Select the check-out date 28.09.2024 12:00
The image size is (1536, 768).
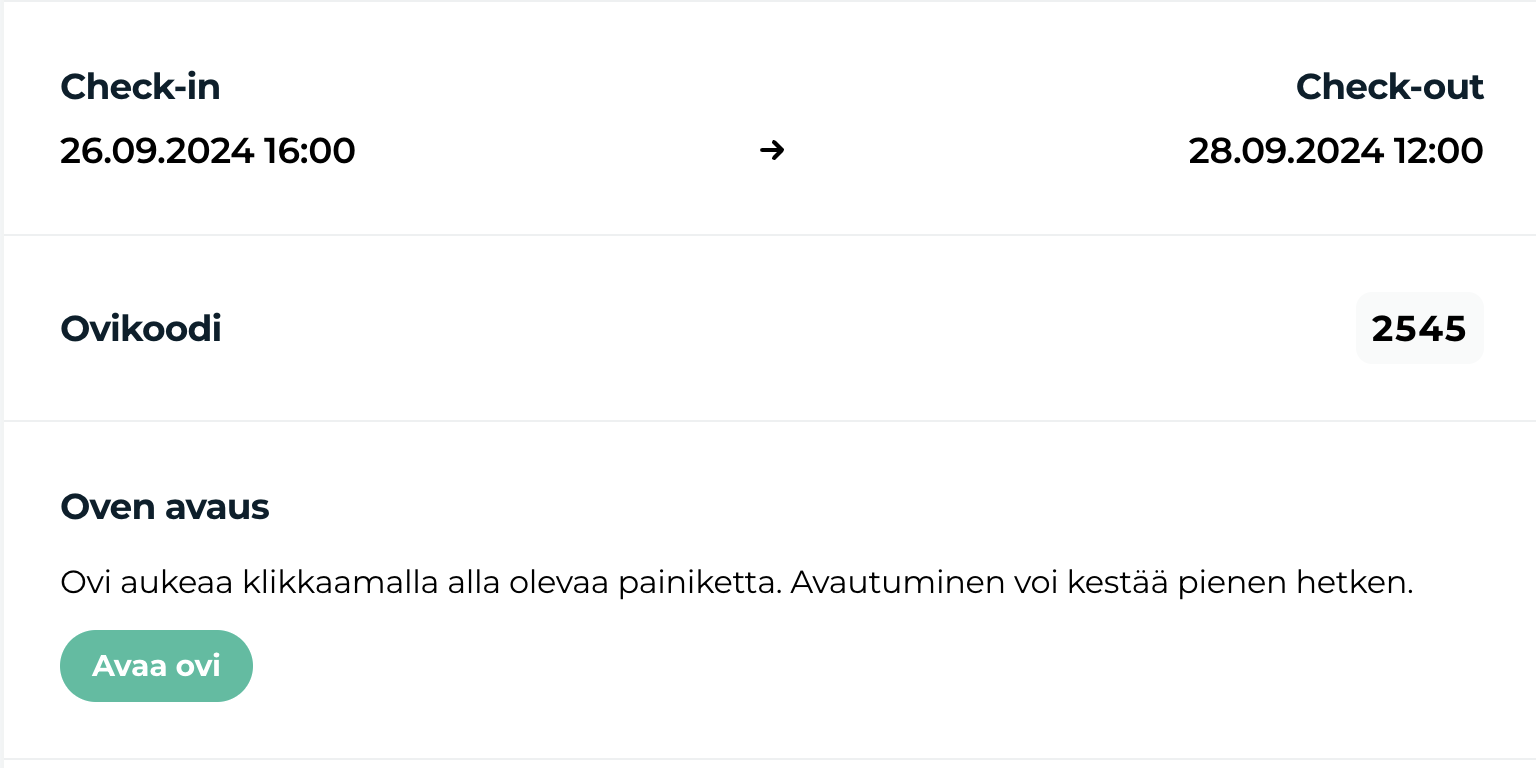point(1335,151)
